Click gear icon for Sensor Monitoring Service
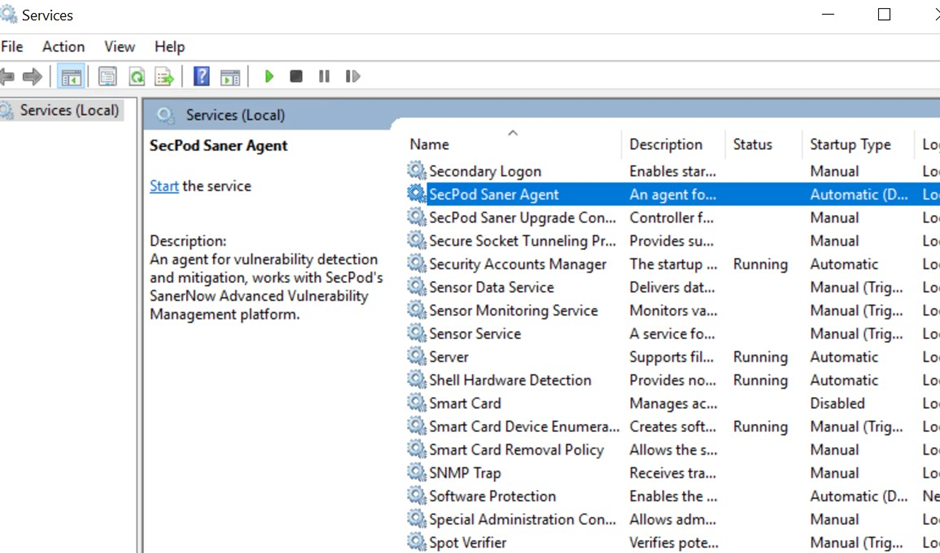Image resolution: width=940 pixels, height=553 pixels. [417, 309]
